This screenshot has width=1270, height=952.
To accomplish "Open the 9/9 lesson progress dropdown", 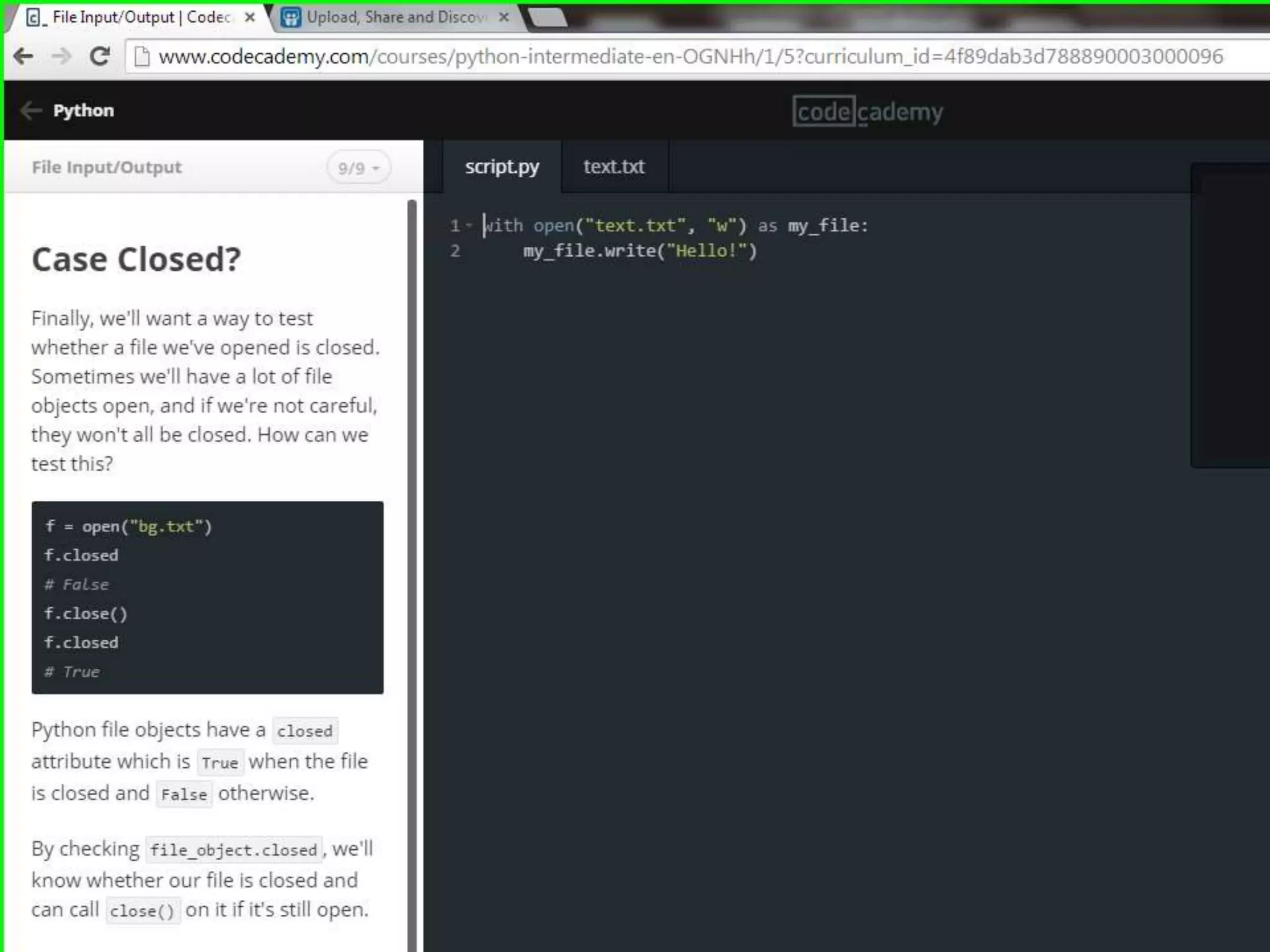I will 358,168.
